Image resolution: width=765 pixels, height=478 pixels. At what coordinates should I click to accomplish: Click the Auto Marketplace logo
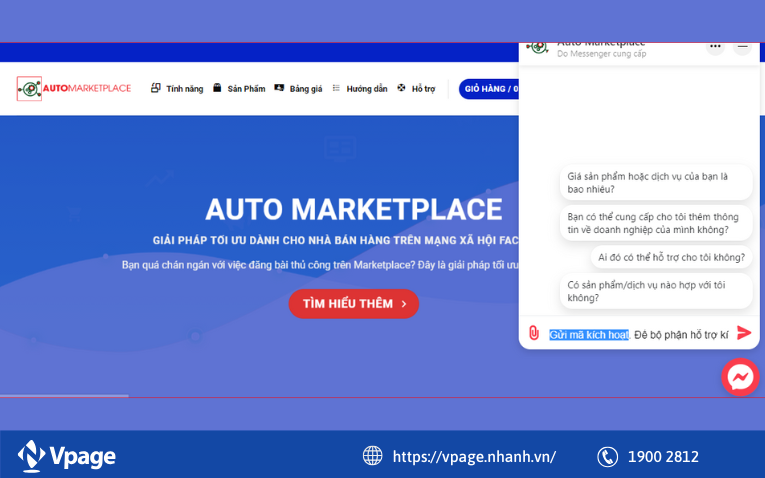tap(74, 88)
